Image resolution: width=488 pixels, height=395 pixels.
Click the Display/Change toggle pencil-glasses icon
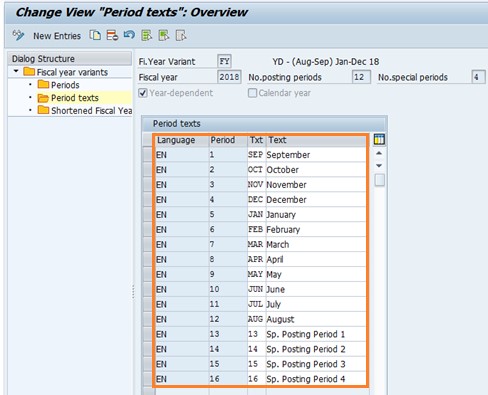click(18, 35)
